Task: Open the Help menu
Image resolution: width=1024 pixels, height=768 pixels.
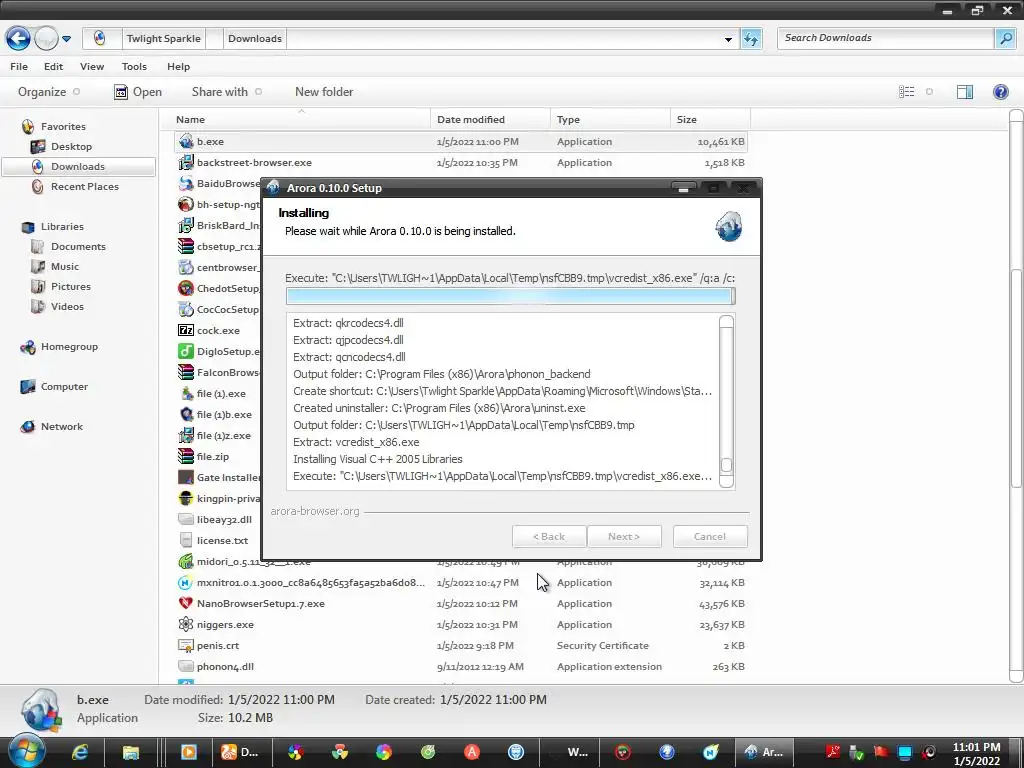Action: [x=178, y=67]
